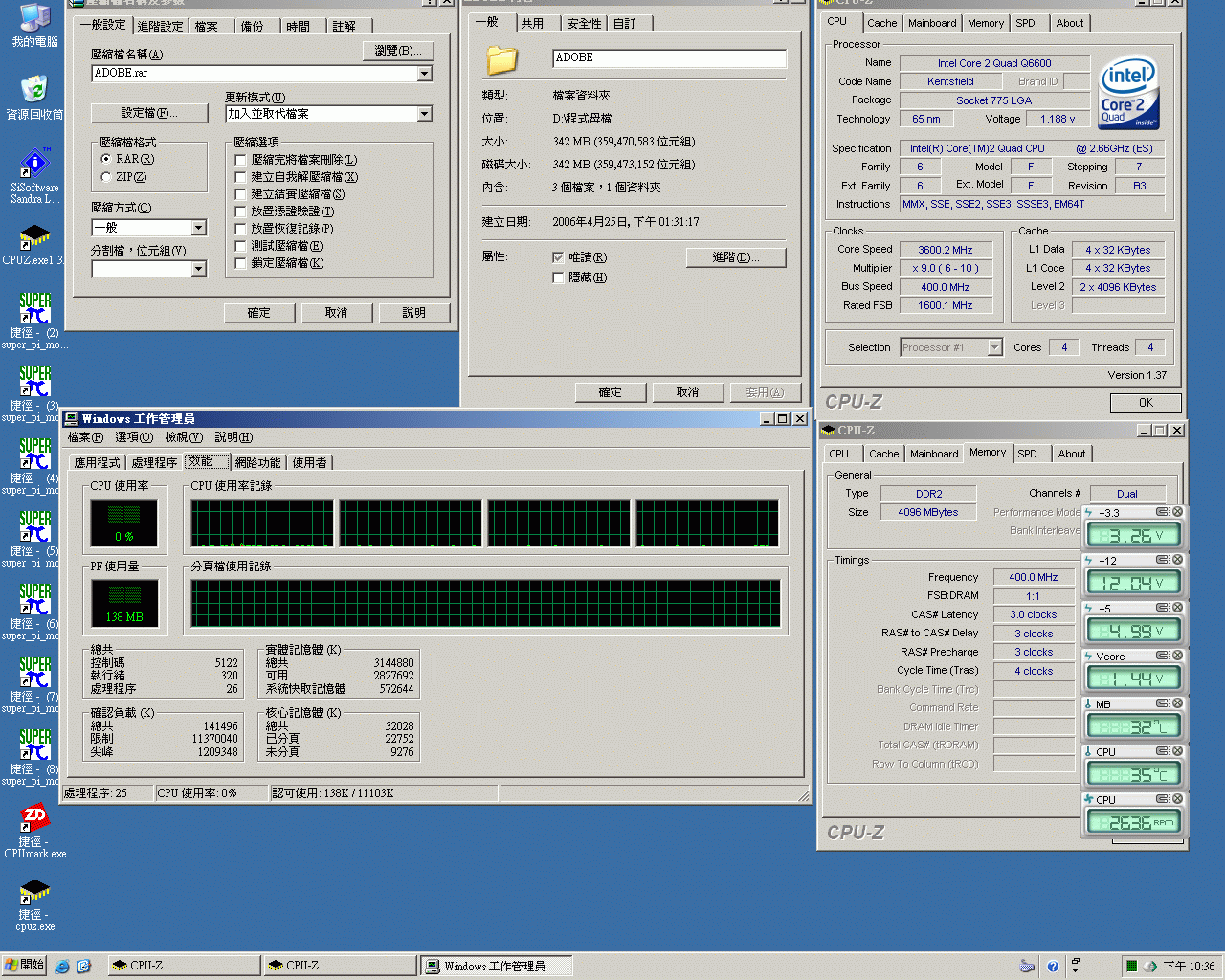Click the Help button in archive dialog
Screen dimensions: 1225x980
(x=413, y=313)
